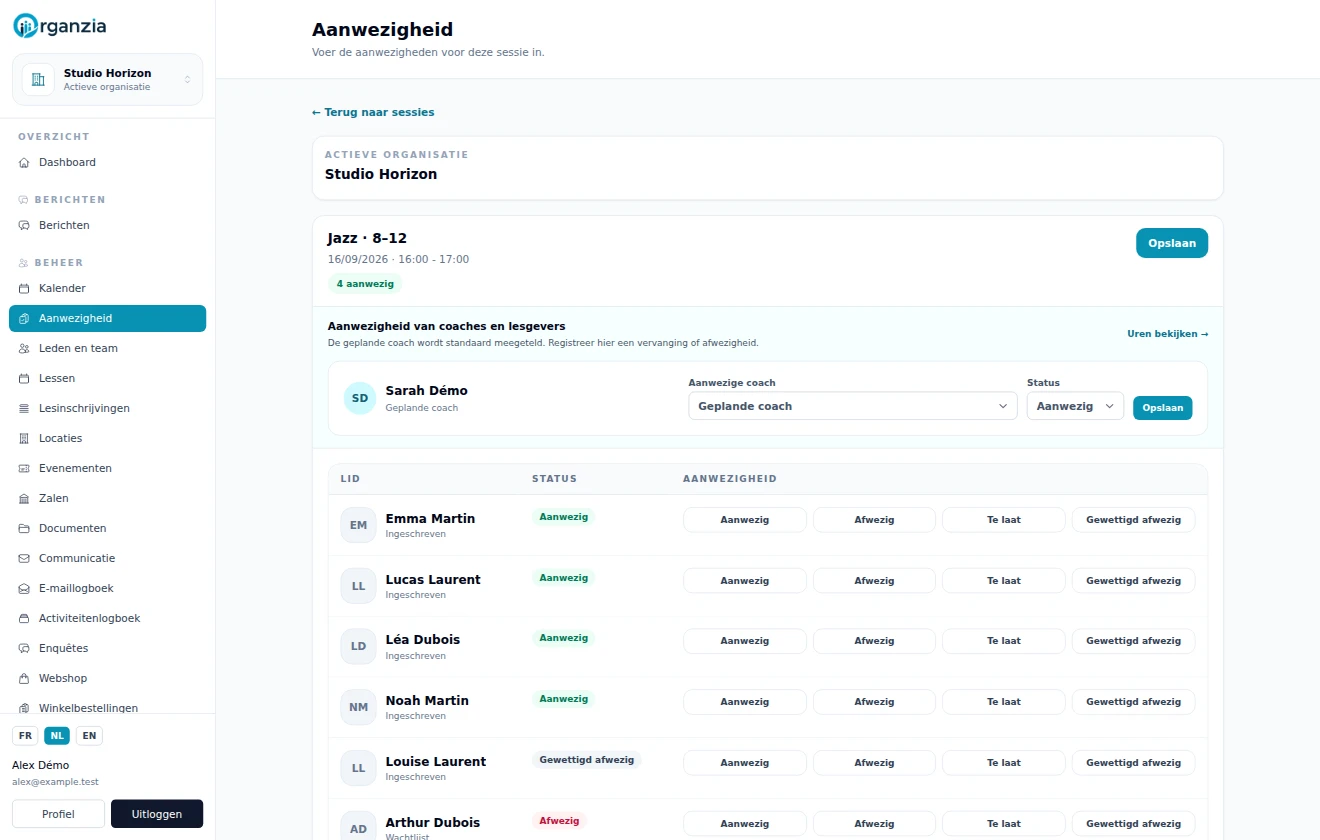
Task: Click the Lessen icon in sidebar
Action: pos(25,379)
